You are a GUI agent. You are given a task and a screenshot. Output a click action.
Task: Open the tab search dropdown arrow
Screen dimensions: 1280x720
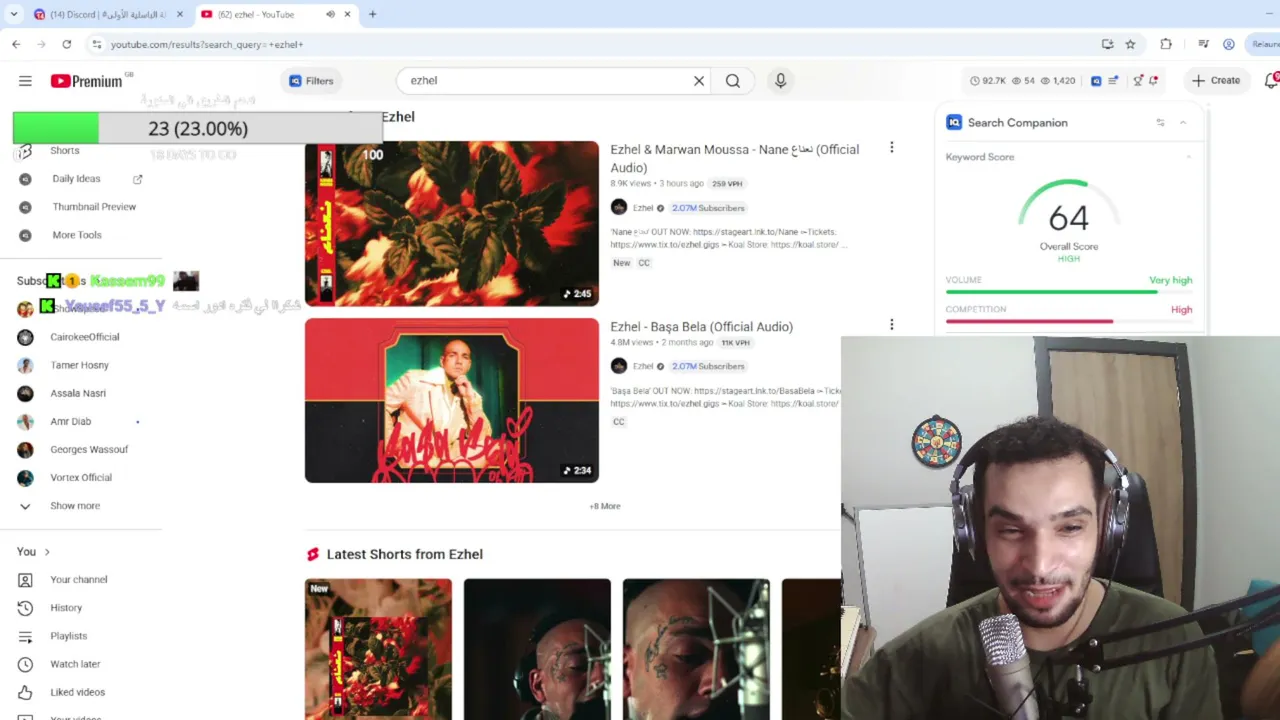(x=14, y=14)
